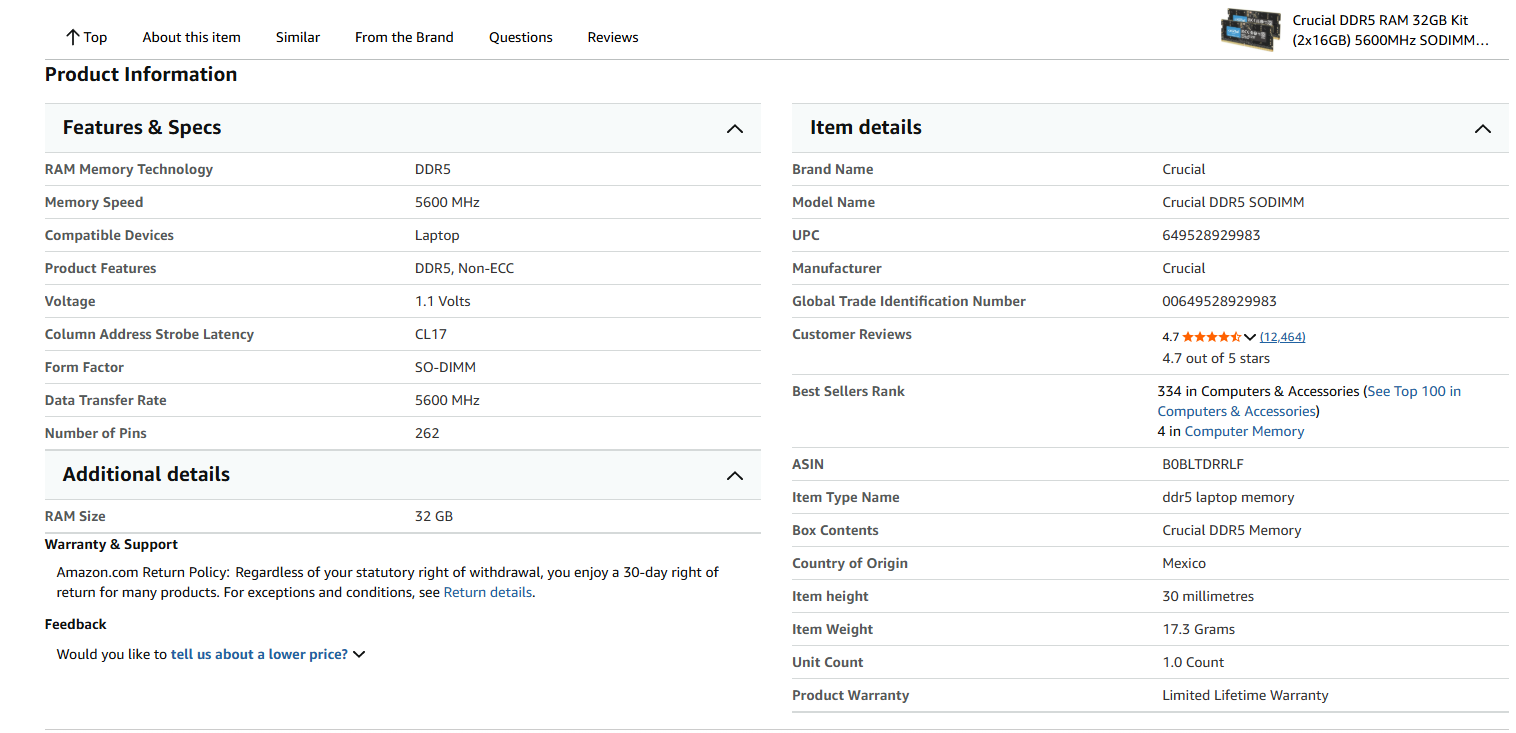Click the Crucial DDR5 RAM product title
Screen dimensions: 1516x733
pyautogui.click(x=1390, y=30)
